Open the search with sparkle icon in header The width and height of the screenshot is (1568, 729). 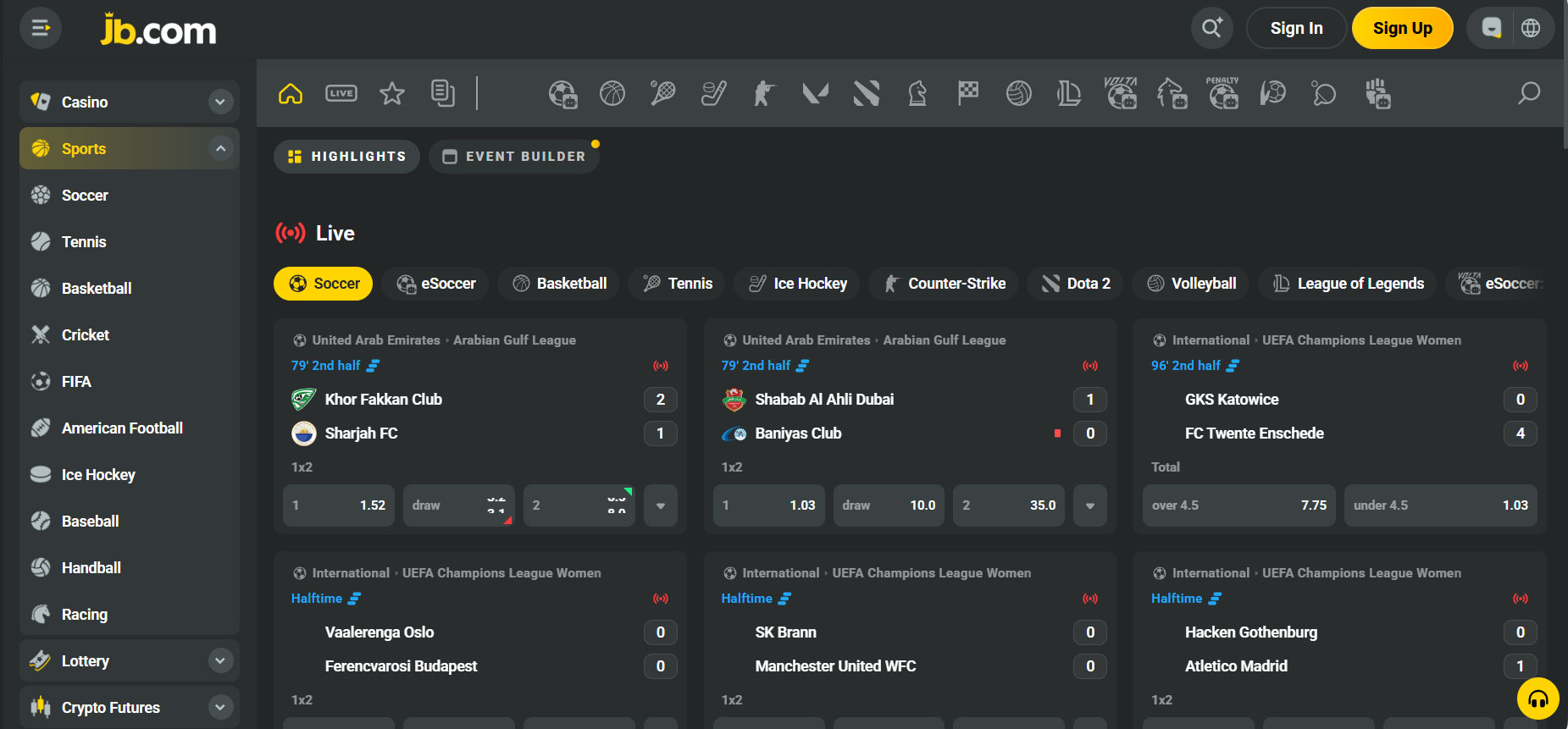pyautogui.click(x=1212, y=28)
